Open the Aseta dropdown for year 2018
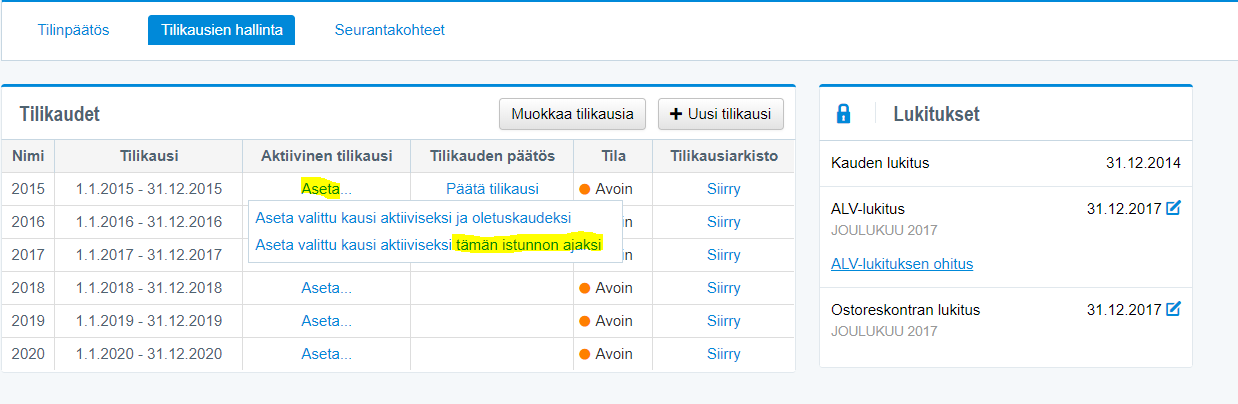 (326, 288)
